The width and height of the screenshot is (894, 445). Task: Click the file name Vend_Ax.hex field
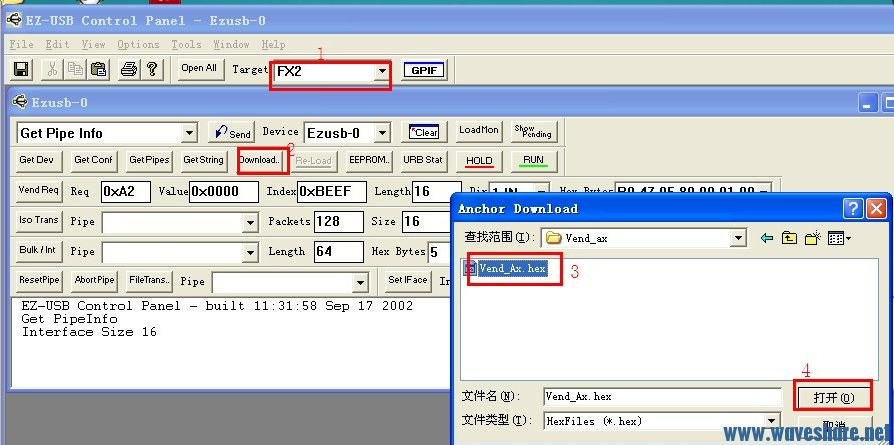pos(663,397)
